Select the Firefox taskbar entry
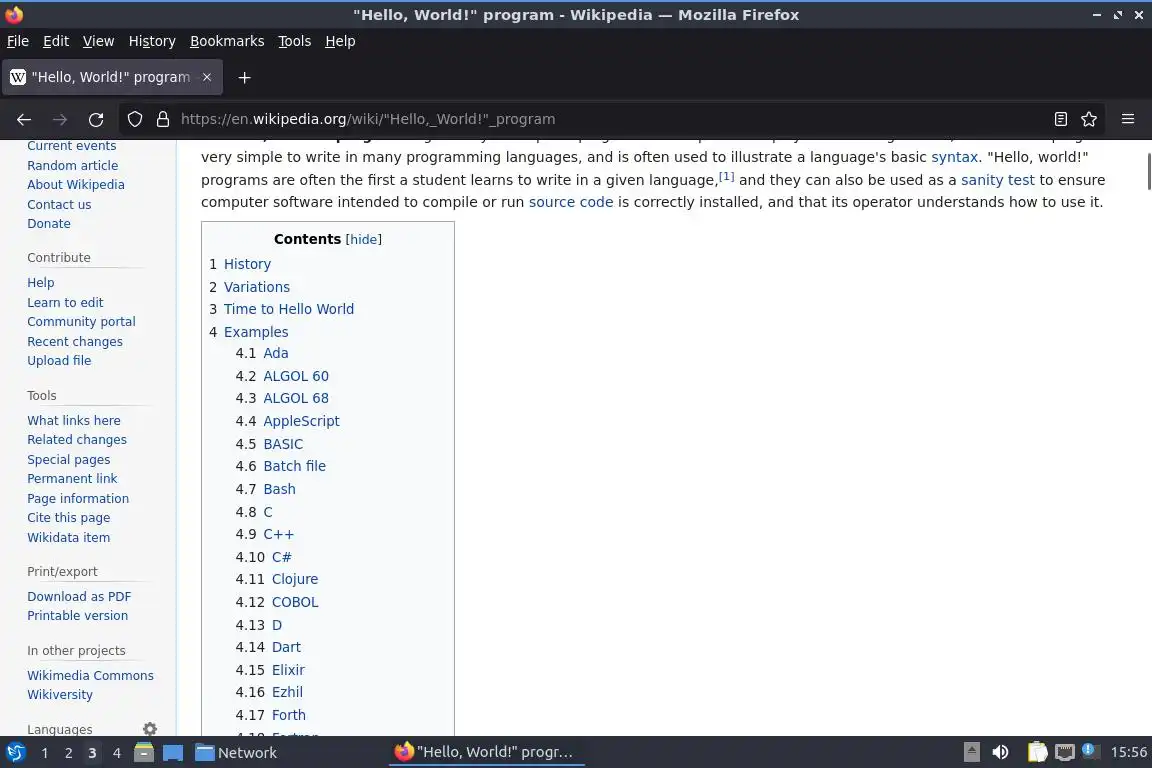The image size is (1152, 768). click(x=486, y=752)
